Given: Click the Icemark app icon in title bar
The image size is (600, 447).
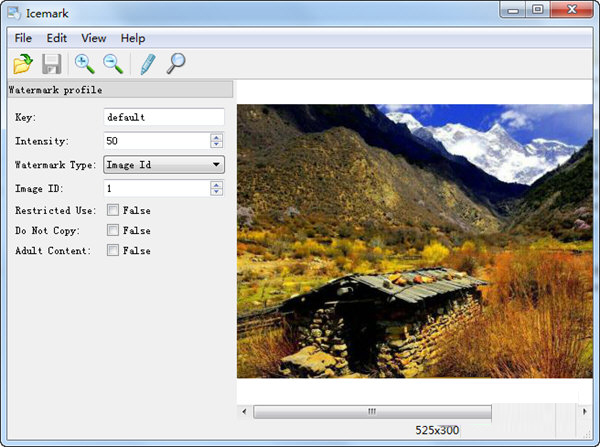Looking at the screenshot, I should 14,13.
